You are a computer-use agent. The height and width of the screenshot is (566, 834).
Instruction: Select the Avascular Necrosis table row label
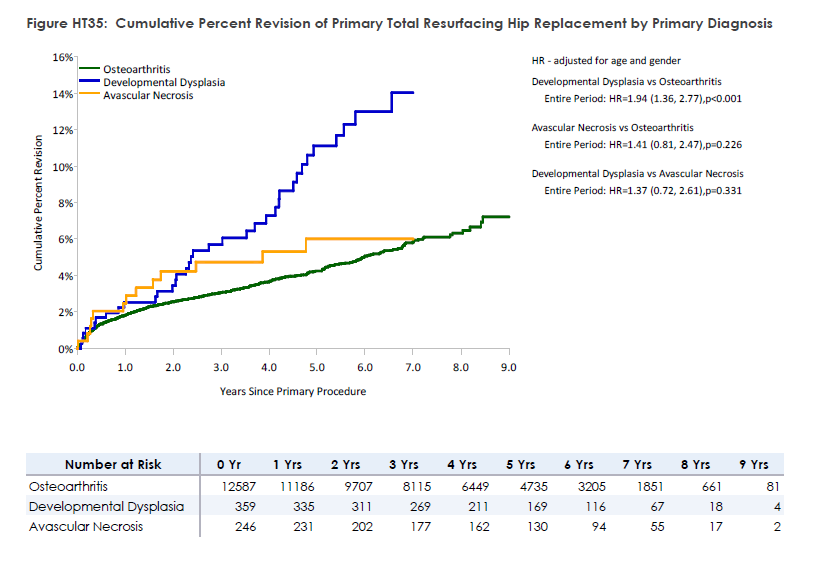tap(88, 527)
